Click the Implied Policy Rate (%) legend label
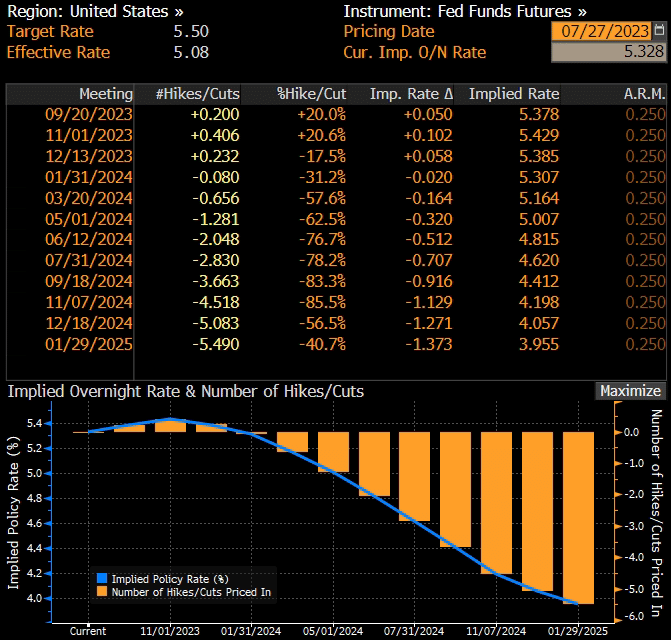 click(170, 579)
